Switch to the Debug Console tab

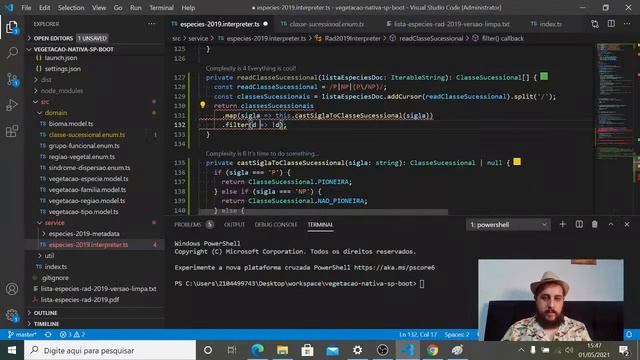pos(276,224)
